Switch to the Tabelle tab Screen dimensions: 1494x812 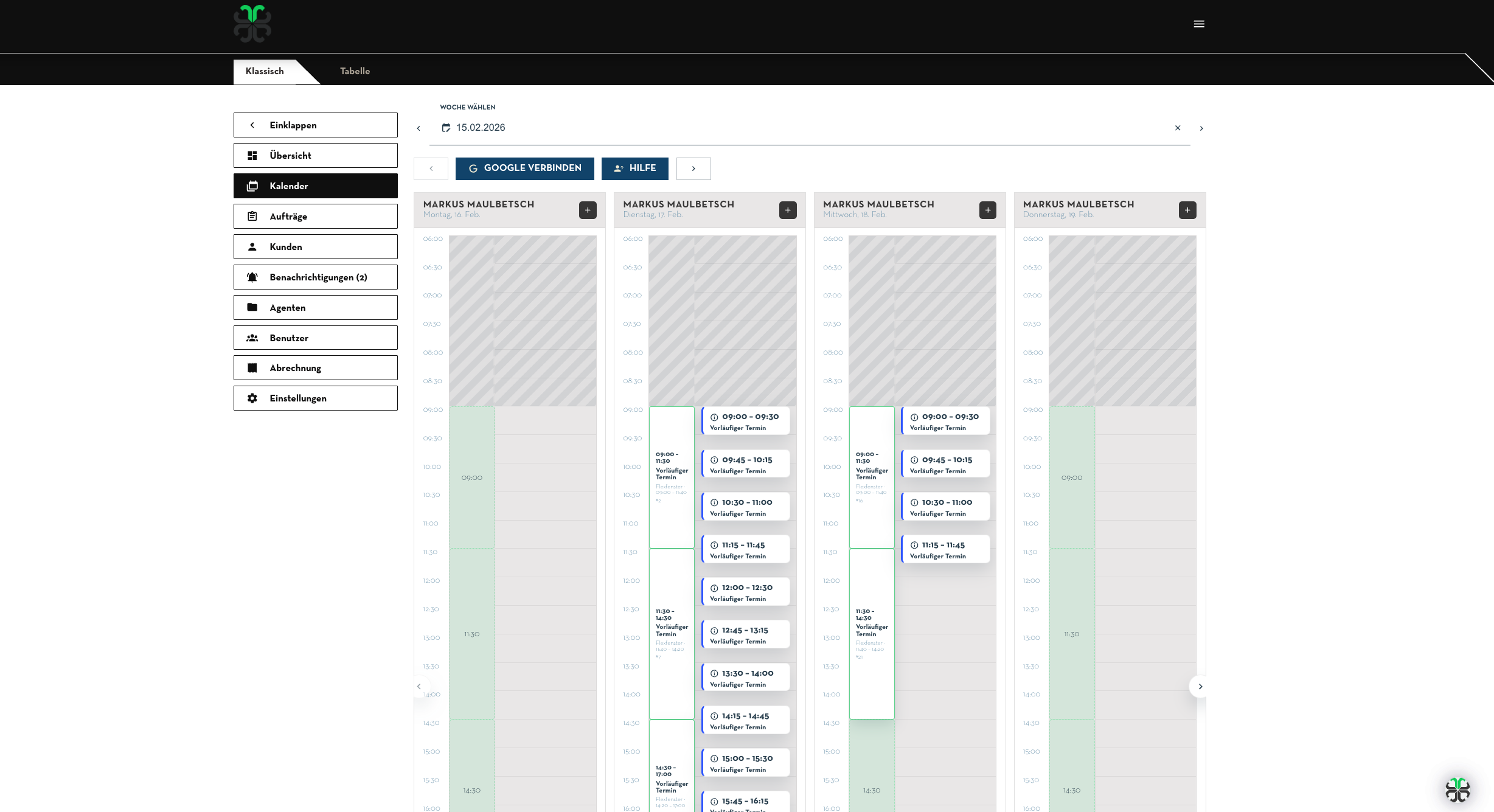tap(355, 71)
